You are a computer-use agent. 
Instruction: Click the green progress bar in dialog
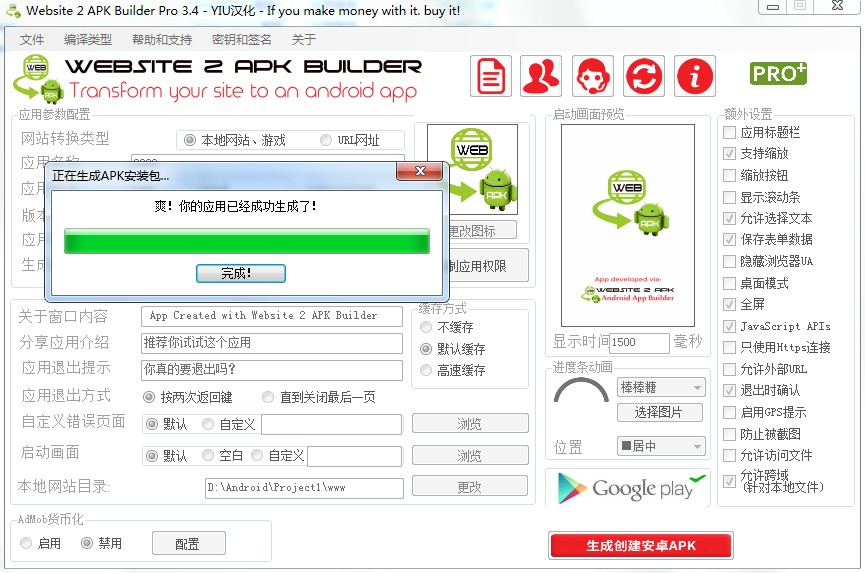247,241
